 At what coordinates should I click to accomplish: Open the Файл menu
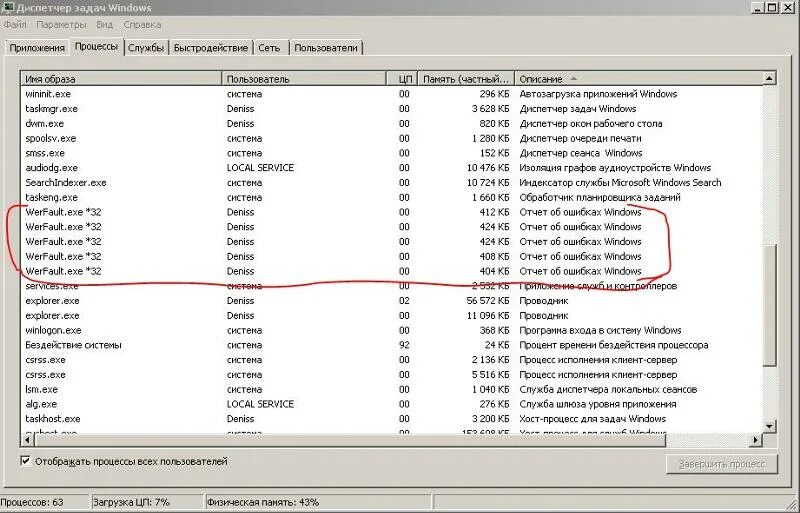(15, 25)
